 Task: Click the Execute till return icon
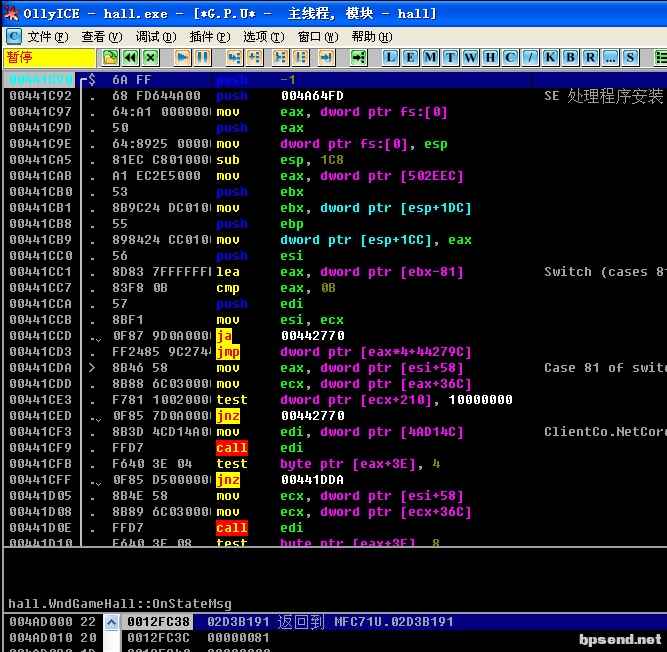pos(326,57)
